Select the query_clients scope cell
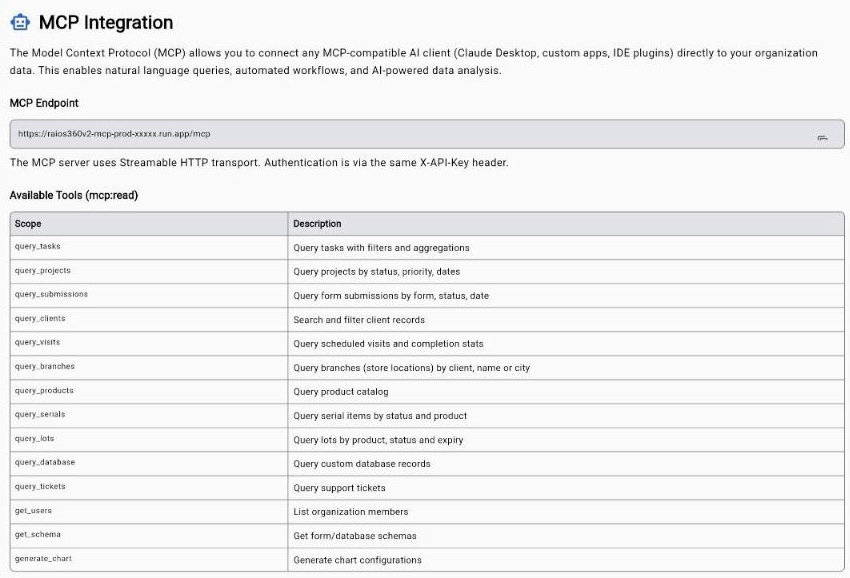 click(149, 319)
